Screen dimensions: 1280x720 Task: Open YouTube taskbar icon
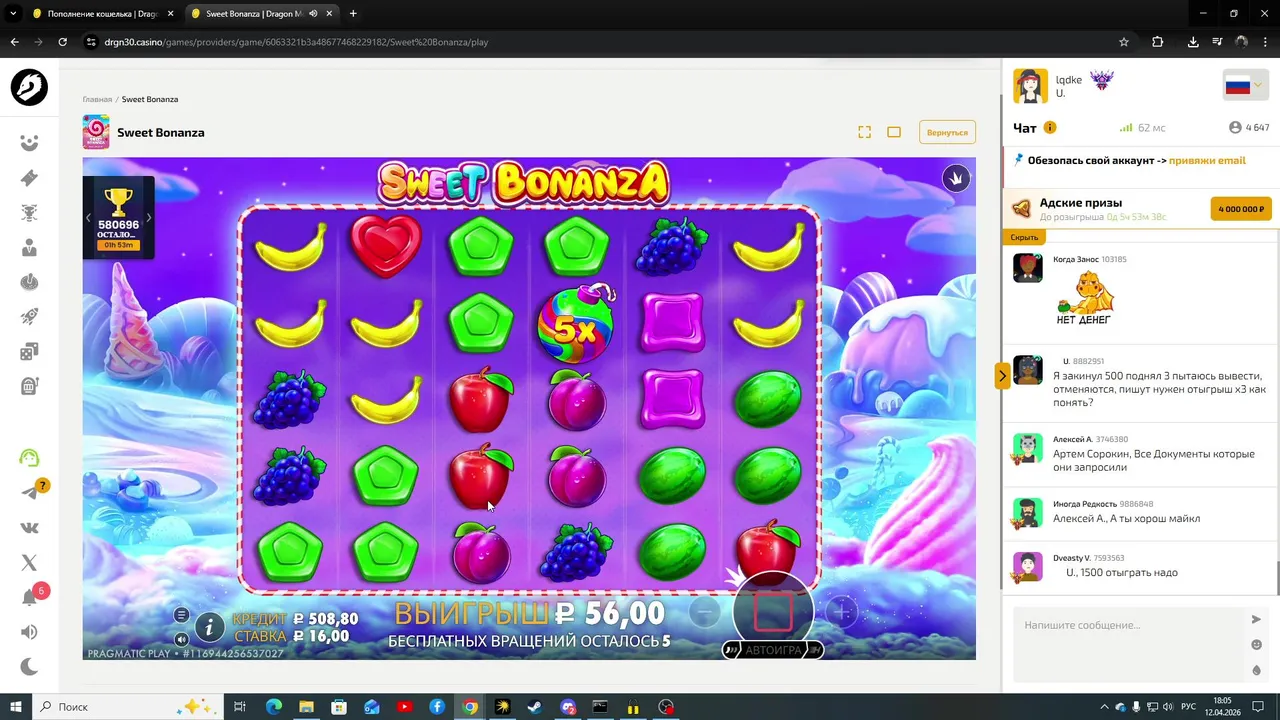pos(404,707)
